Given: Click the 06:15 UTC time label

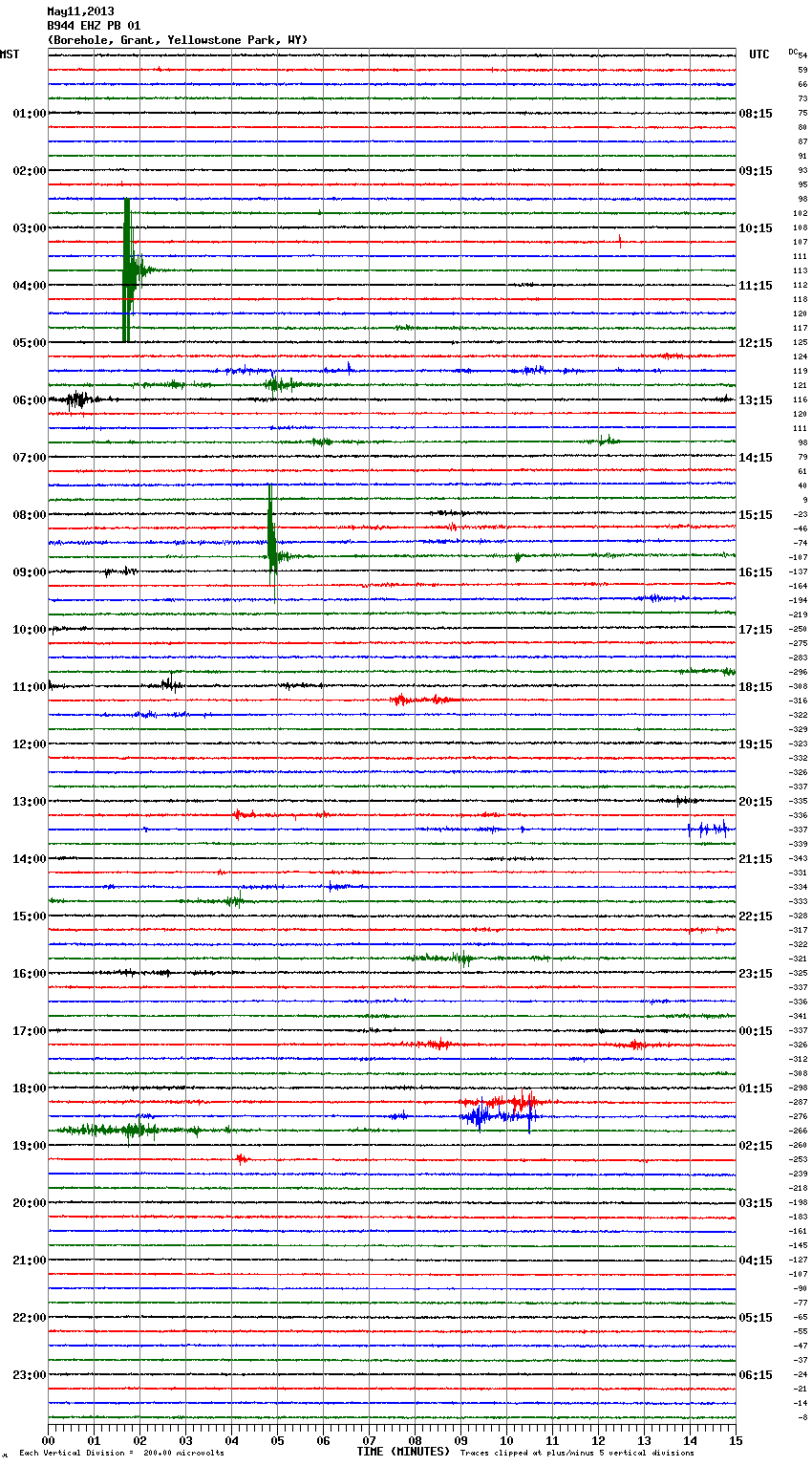Looking at the screenshot, I should 756,1375.
